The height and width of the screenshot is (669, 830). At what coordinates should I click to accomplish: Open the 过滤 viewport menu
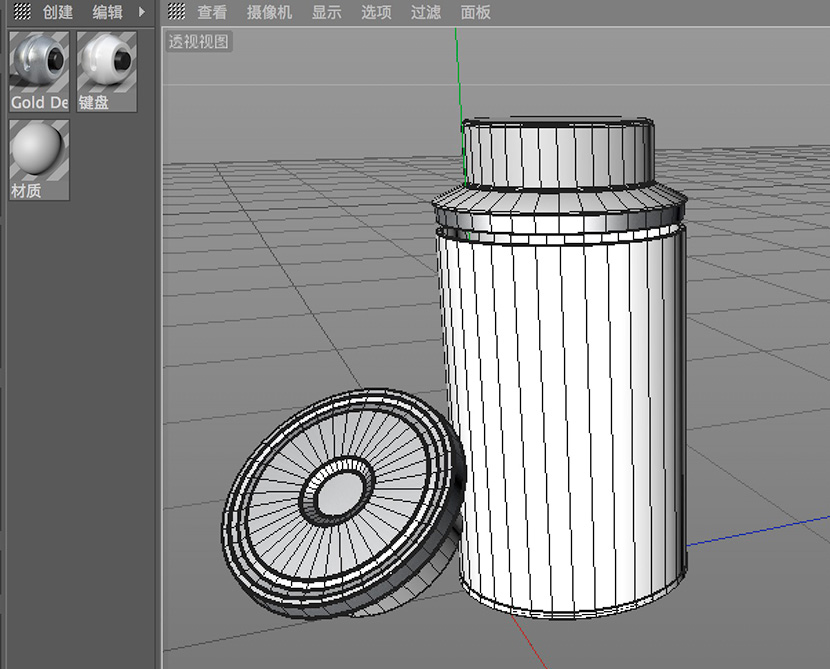point(426,12)
